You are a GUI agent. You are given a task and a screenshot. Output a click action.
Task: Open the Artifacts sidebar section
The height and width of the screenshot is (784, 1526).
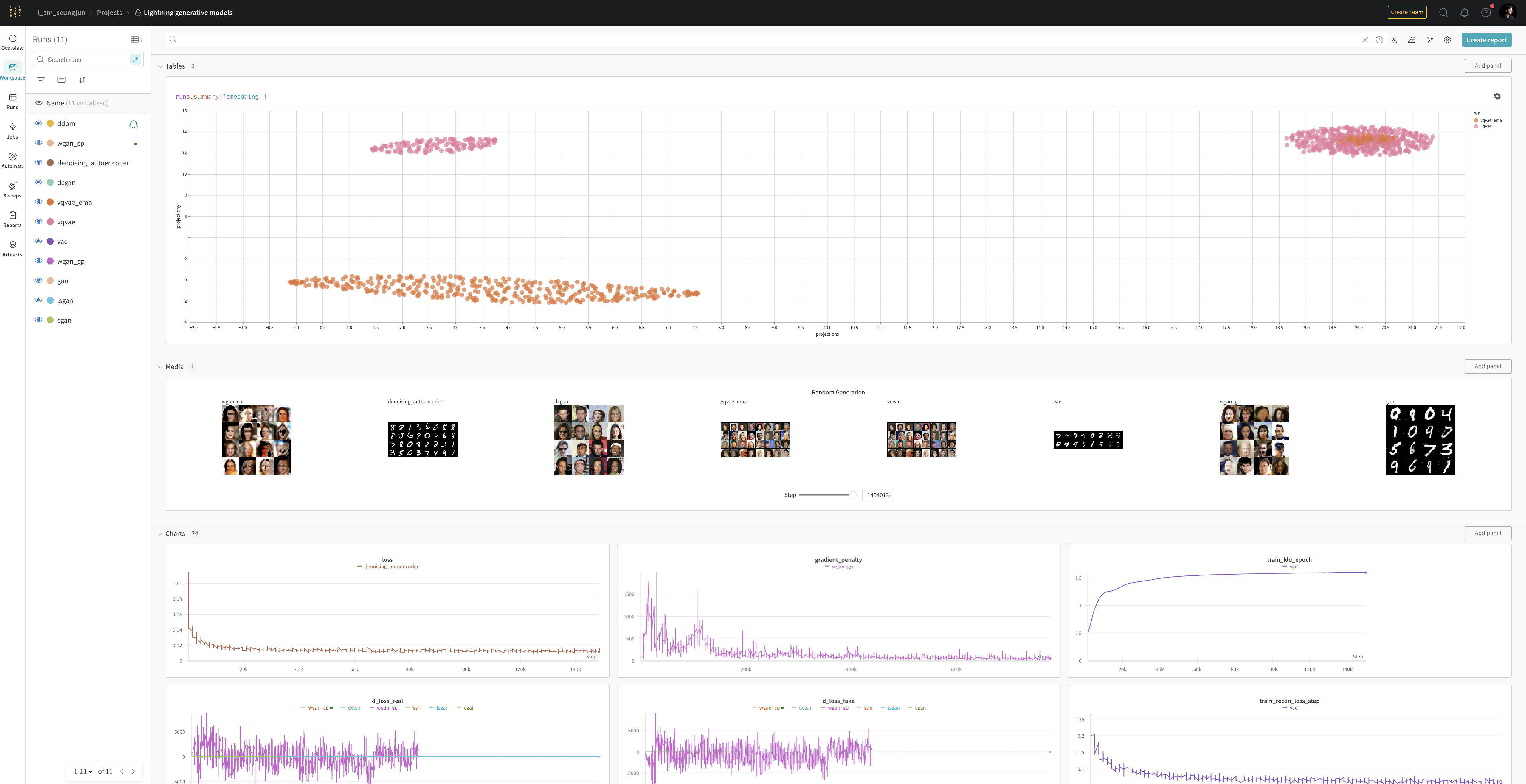(x=13, y=248)
